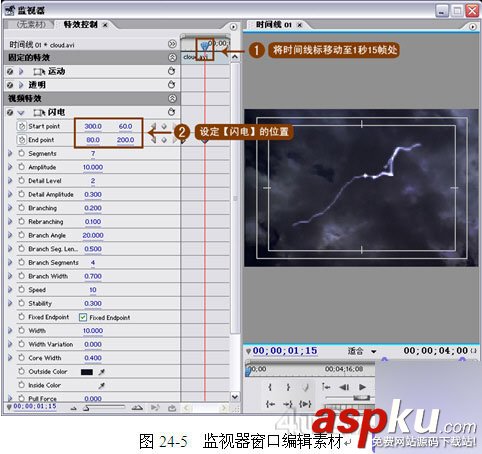The image size is (482, 454).
Task: Select the 闪电 transform box icon
Action: (x=39, y=113)
